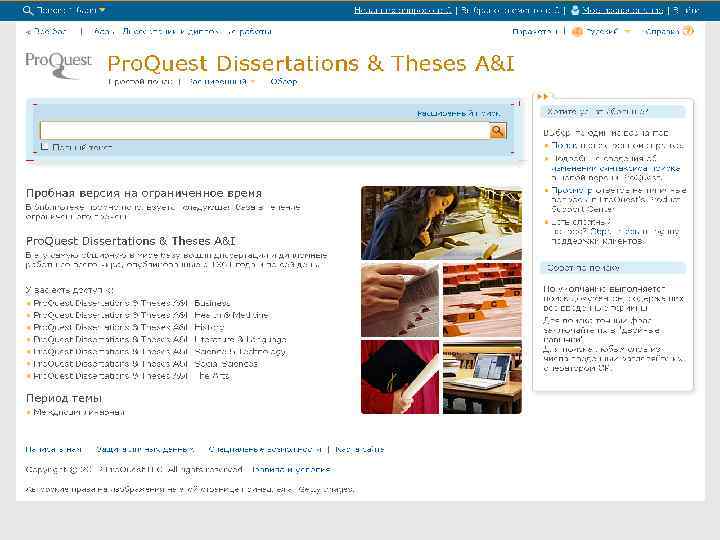Screen dimensions: 720x540
Task: Open the recent searches link in the top bar
Action: click(403, 10)
